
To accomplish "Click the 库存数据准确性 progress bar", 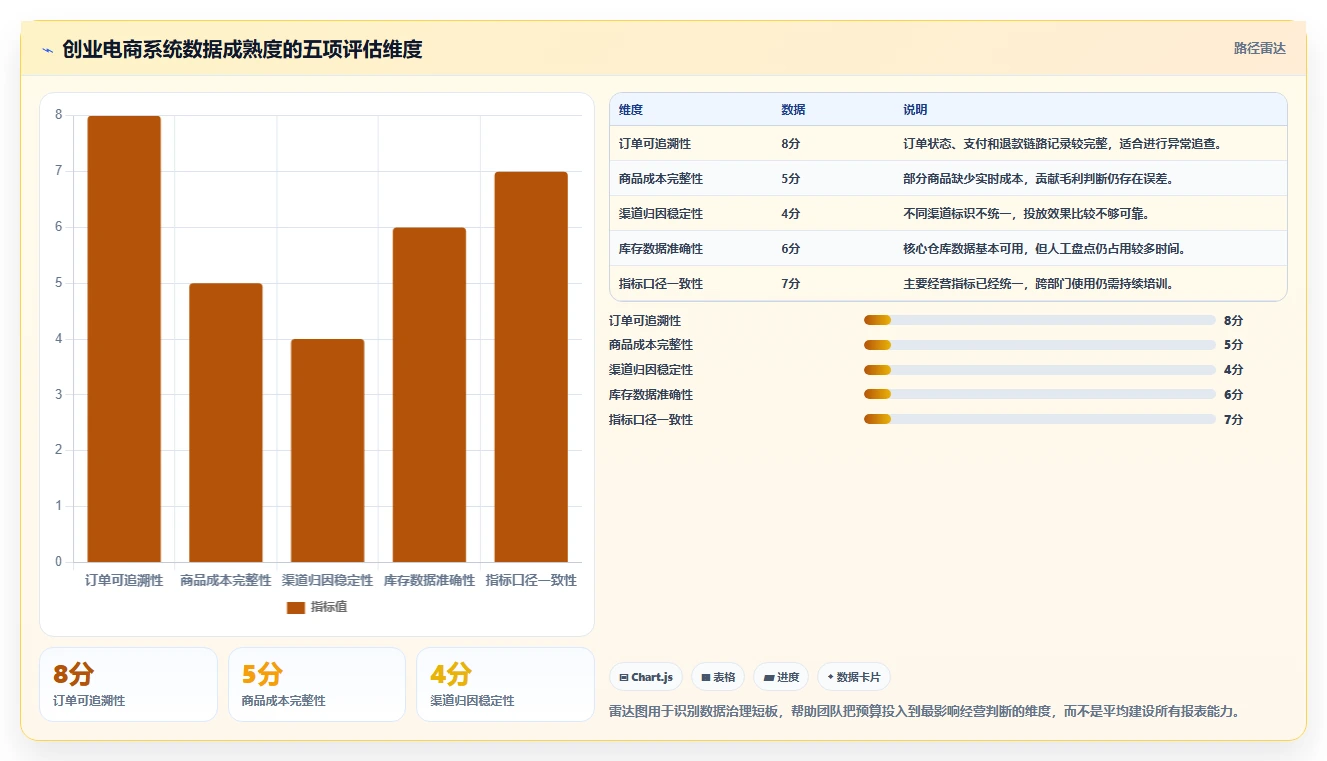I will [x=1040, y=394].
